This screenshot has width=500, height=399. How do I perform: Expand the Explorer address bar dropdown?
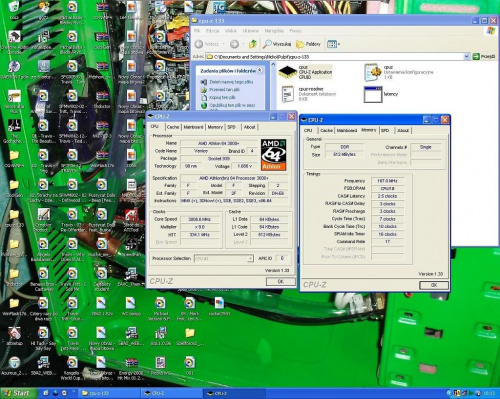point(467,57)
